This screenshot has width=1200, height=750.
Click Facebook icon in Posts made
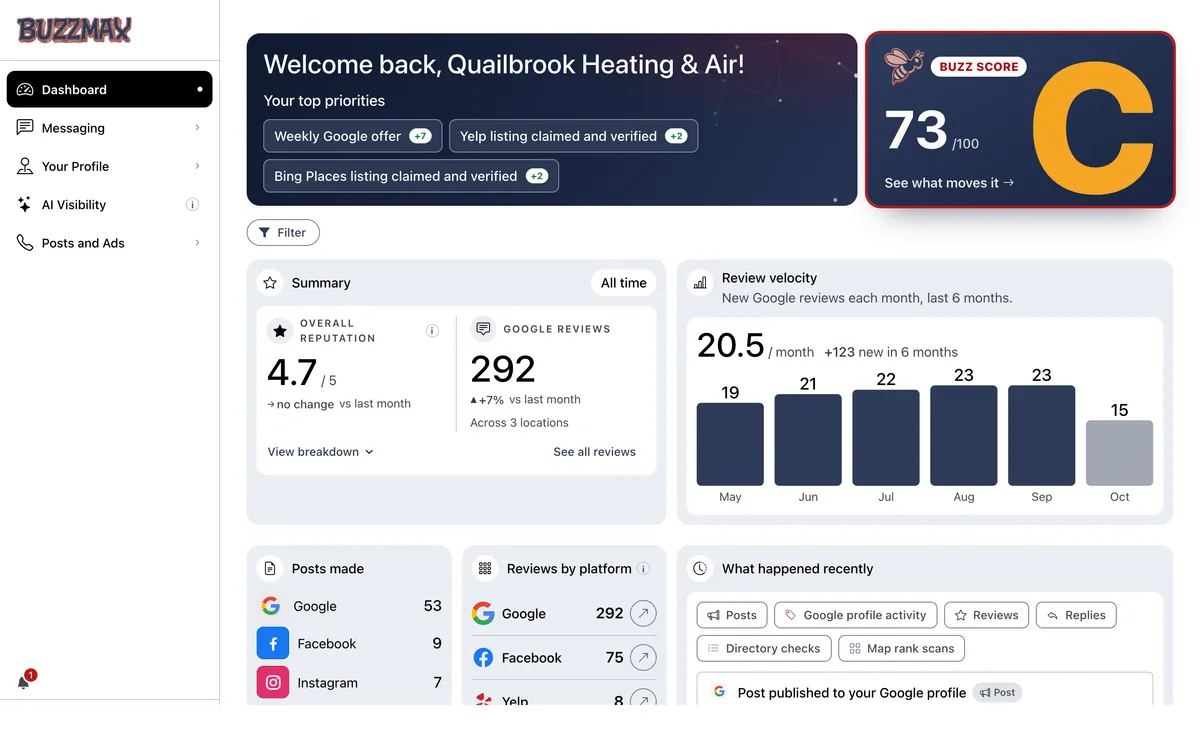pos(273,644)
